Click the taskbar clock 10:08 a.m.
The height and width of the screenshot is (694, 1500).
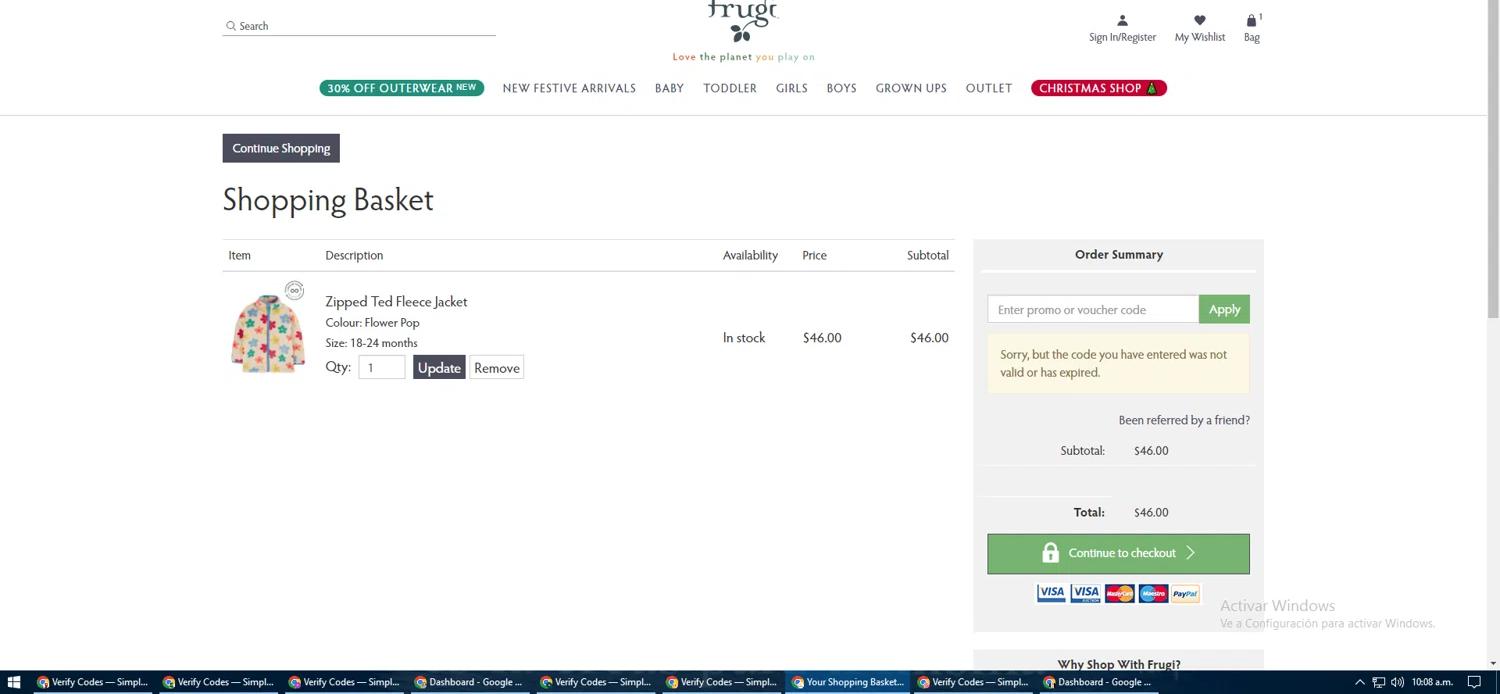pyautogui.click(x=1432, y=682)
